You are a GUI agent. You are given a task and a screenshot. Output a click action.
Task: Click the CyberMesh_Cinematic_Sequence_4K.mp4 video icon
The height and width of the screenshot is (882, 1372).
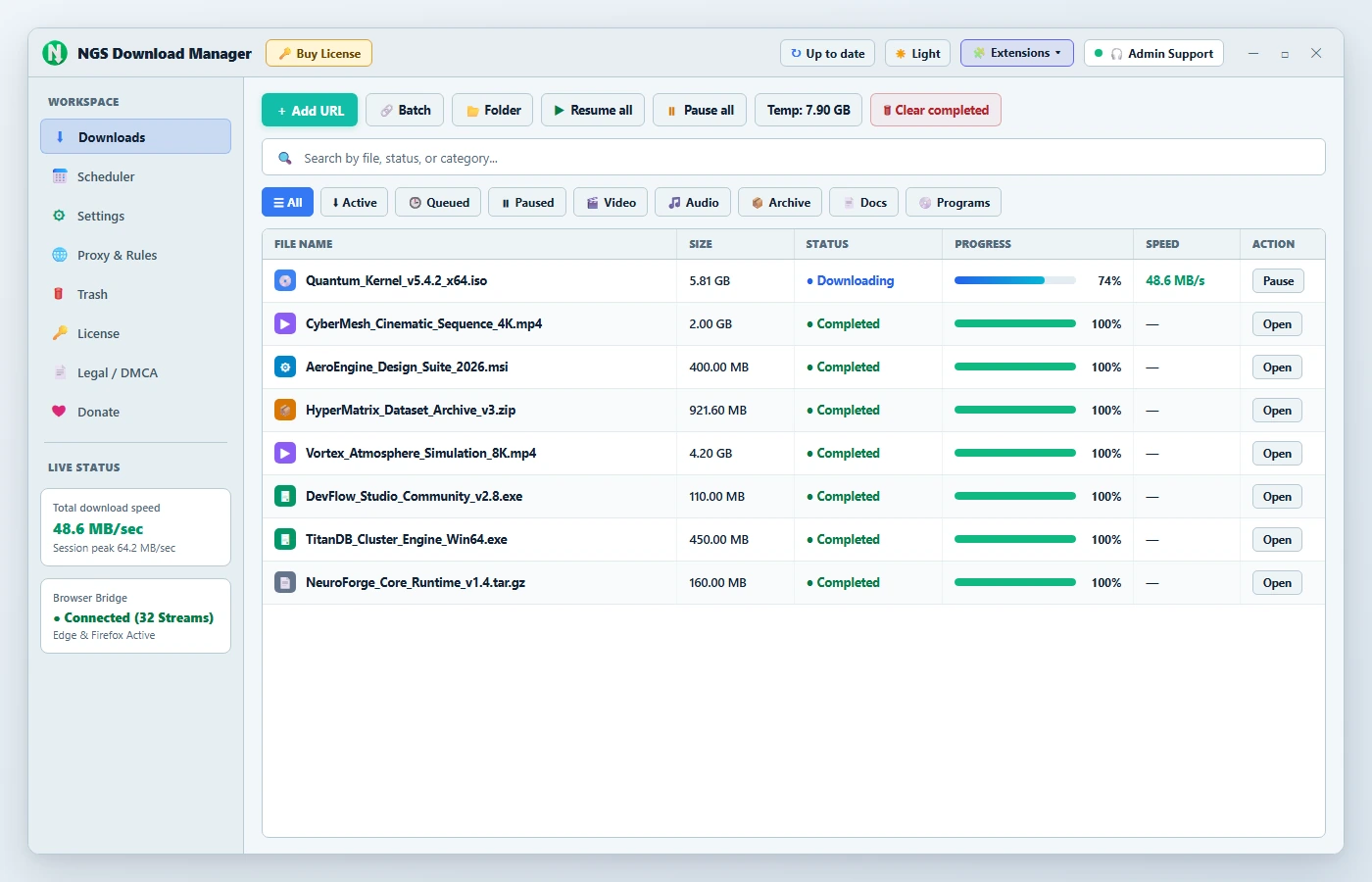(285, 324)
